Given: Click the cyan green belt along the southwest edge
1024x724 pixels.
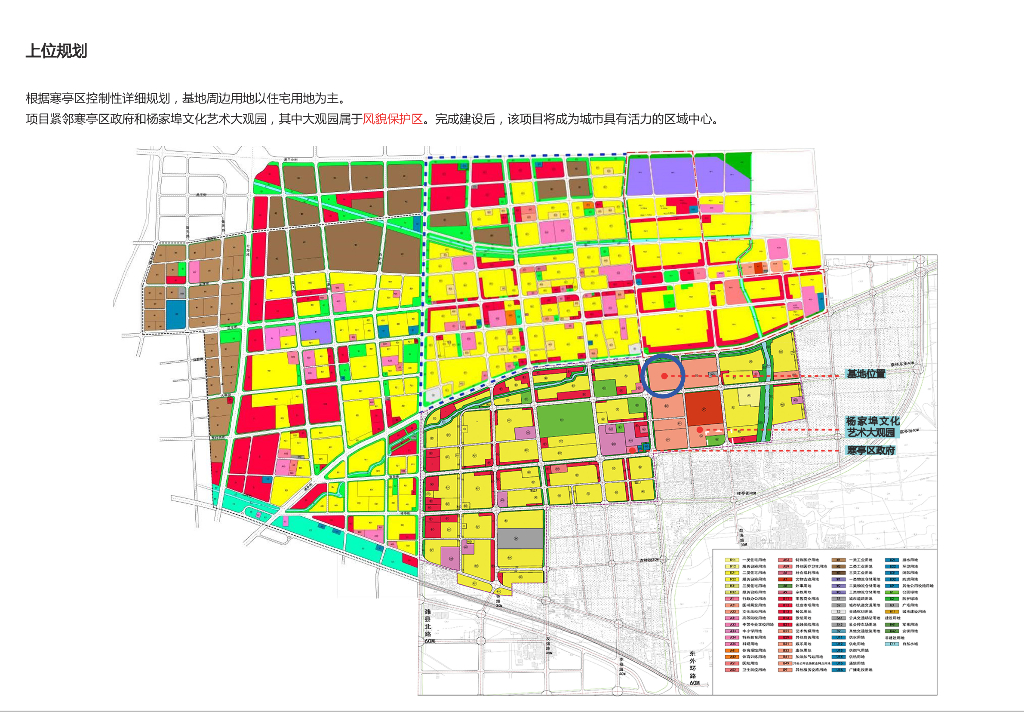Looking at the screenshot, I should pos(313,528).
